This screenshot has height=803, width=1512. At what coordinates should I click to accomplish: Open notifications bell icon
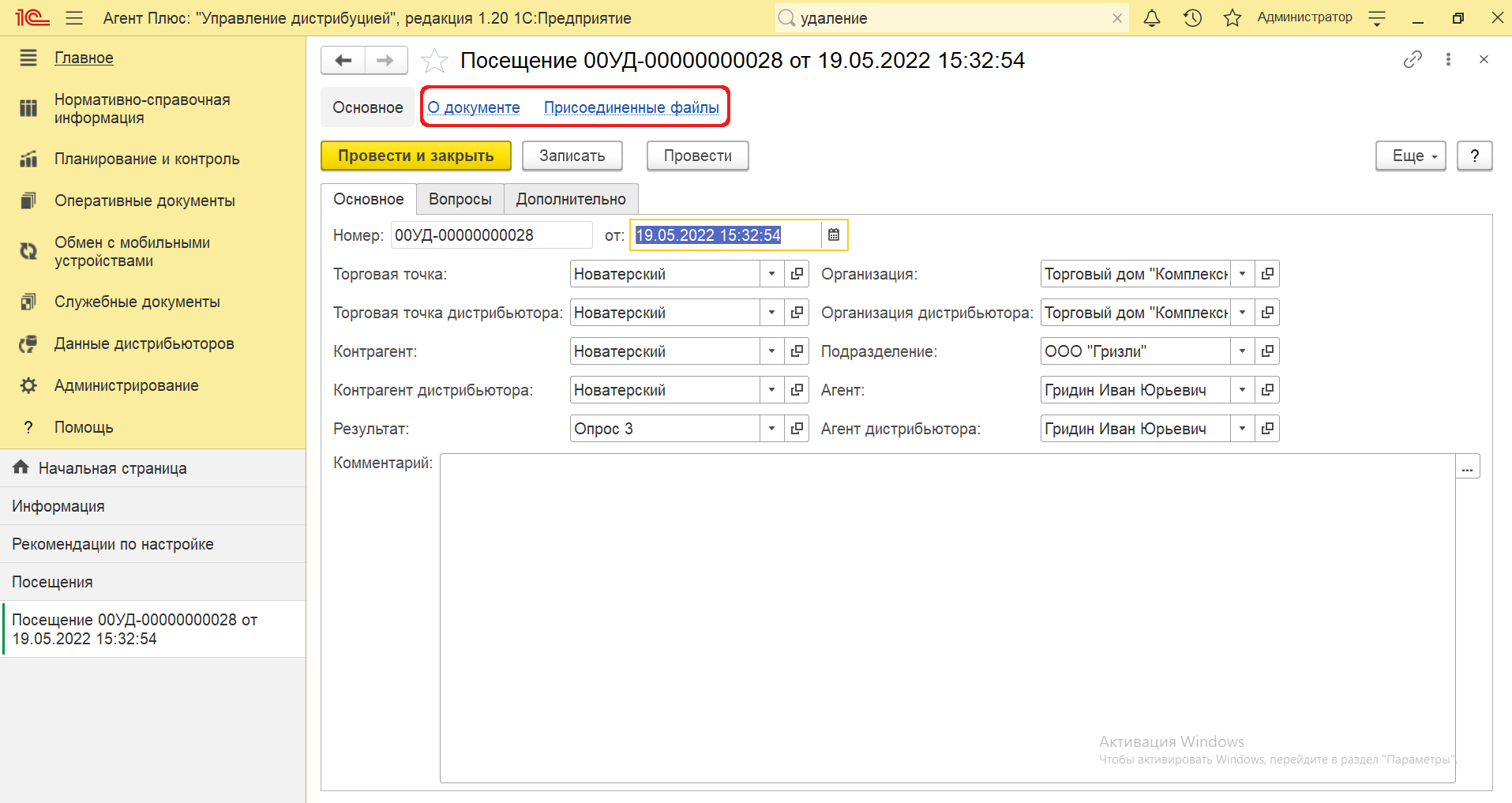1152,17
